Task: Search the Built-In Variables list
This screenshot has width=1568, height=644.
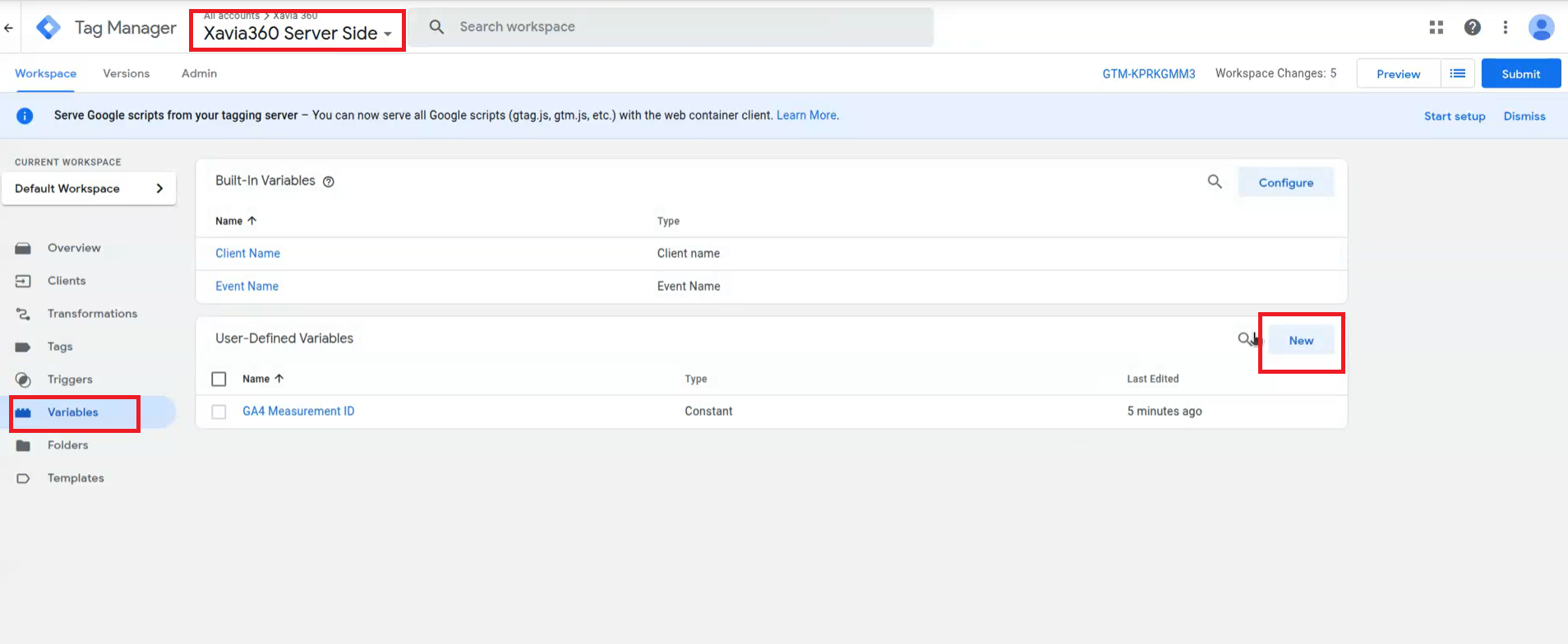Action: [1215, 182]
